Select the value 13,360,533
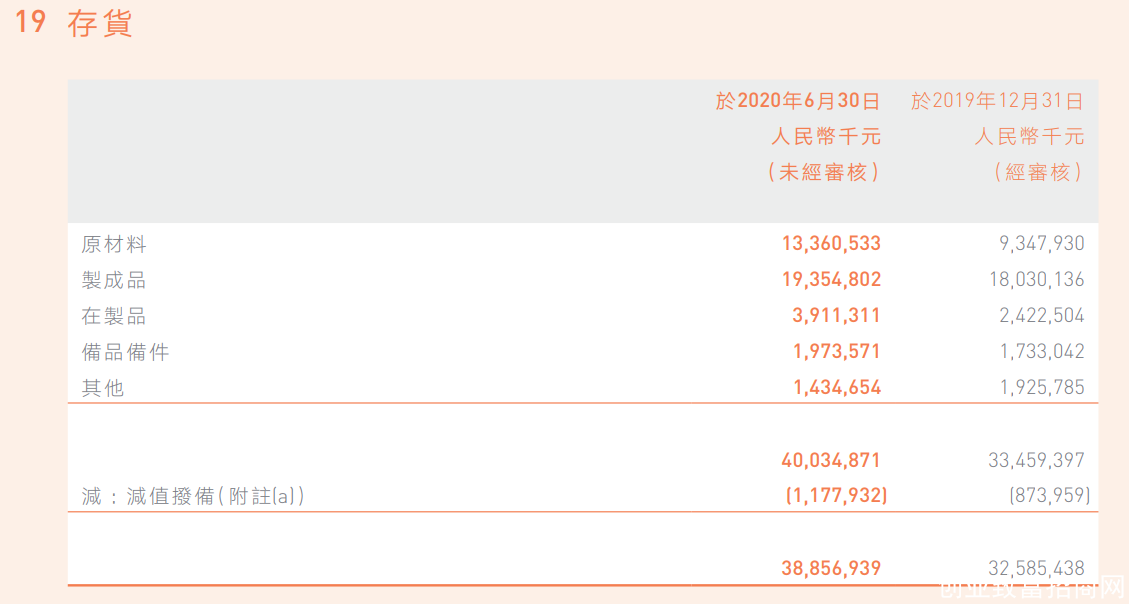 click(832, 243)
